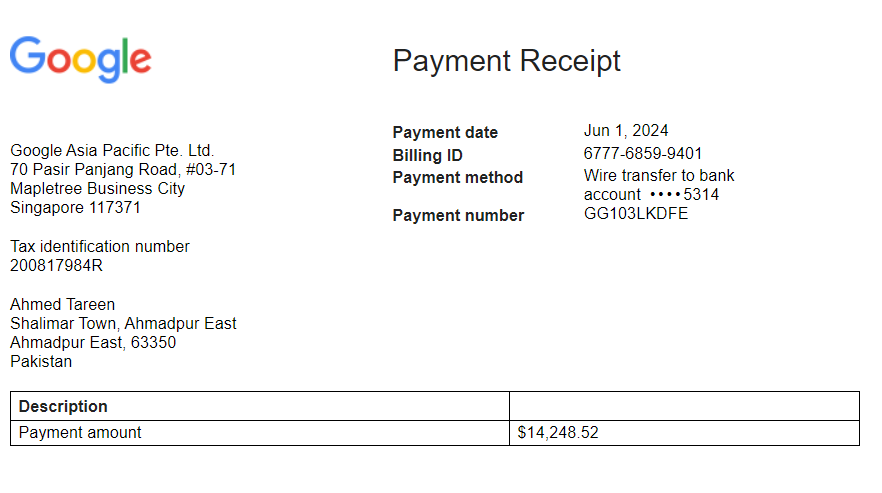Select the recipient name Ahmed Tareen

62,305
